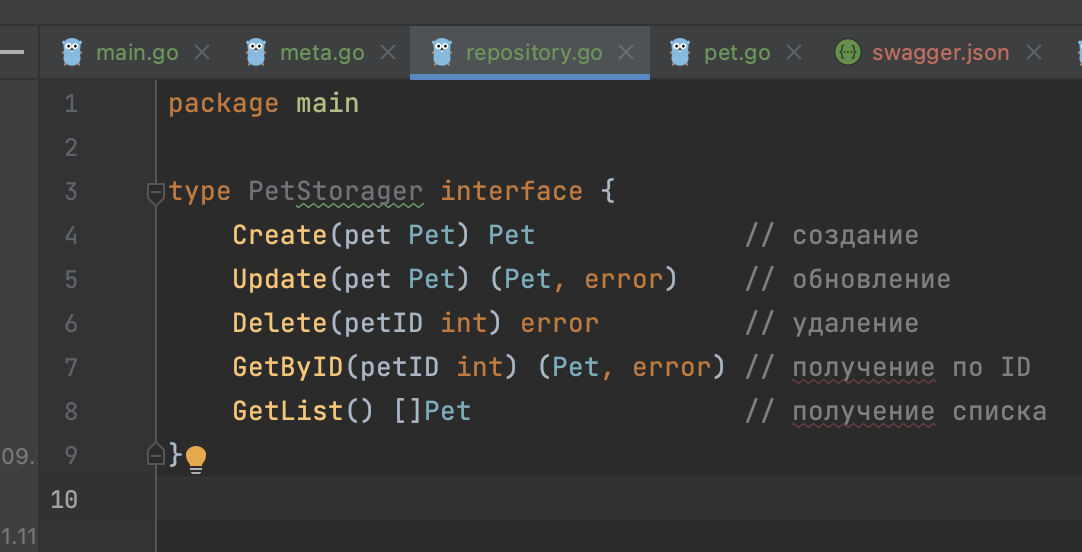1082x552 pixels.
Task: Place cursor on empty line 10
Action: tap(500, 499)
